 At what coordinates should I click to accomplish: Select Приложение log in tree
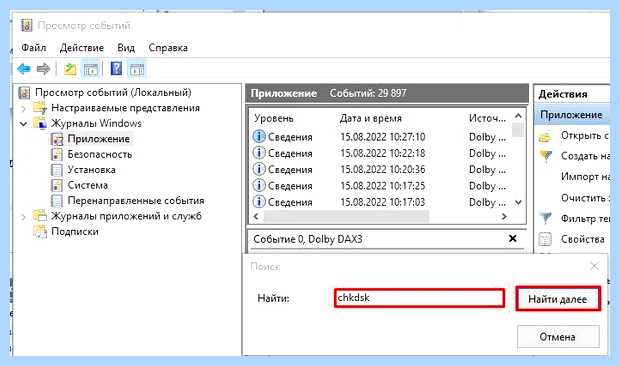click(98, 139)
